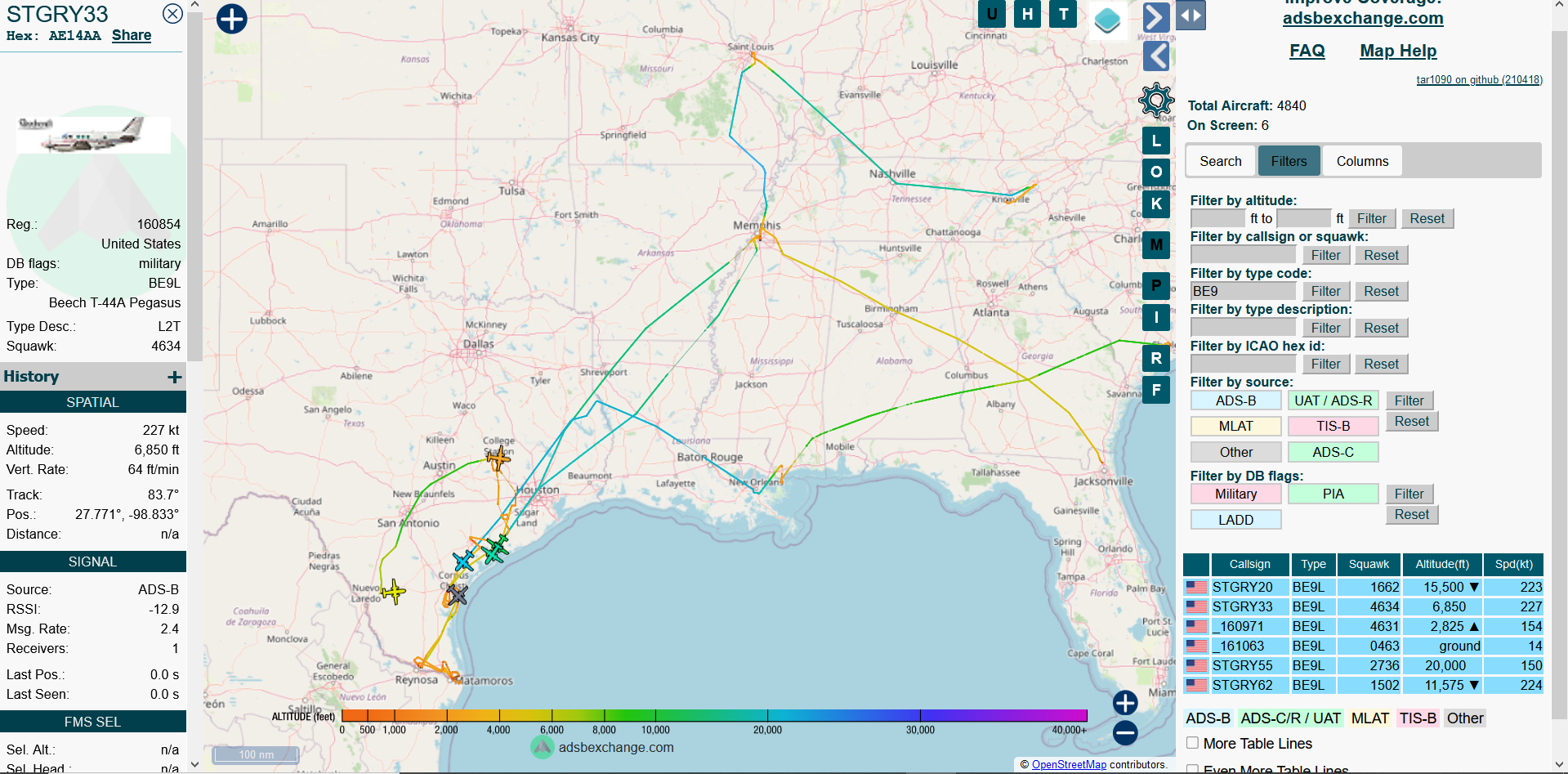Toggle the P map option button
Image resolution: width=1568 pixels, height=774 pixels.
[x=1156, y=285]
